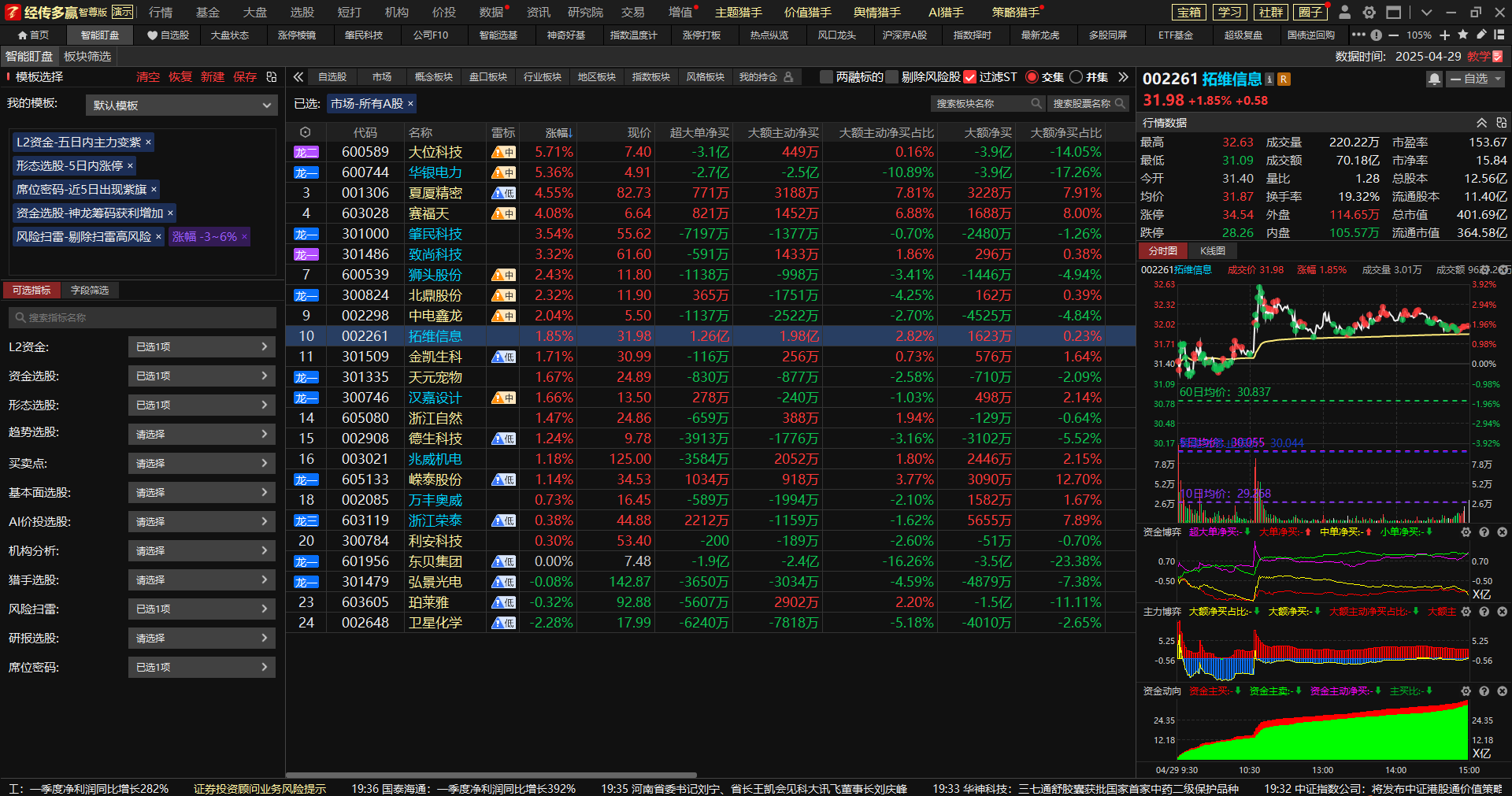Open the 宝箱 button
Screen dimensions: 1512x796
pos(1189,12)
